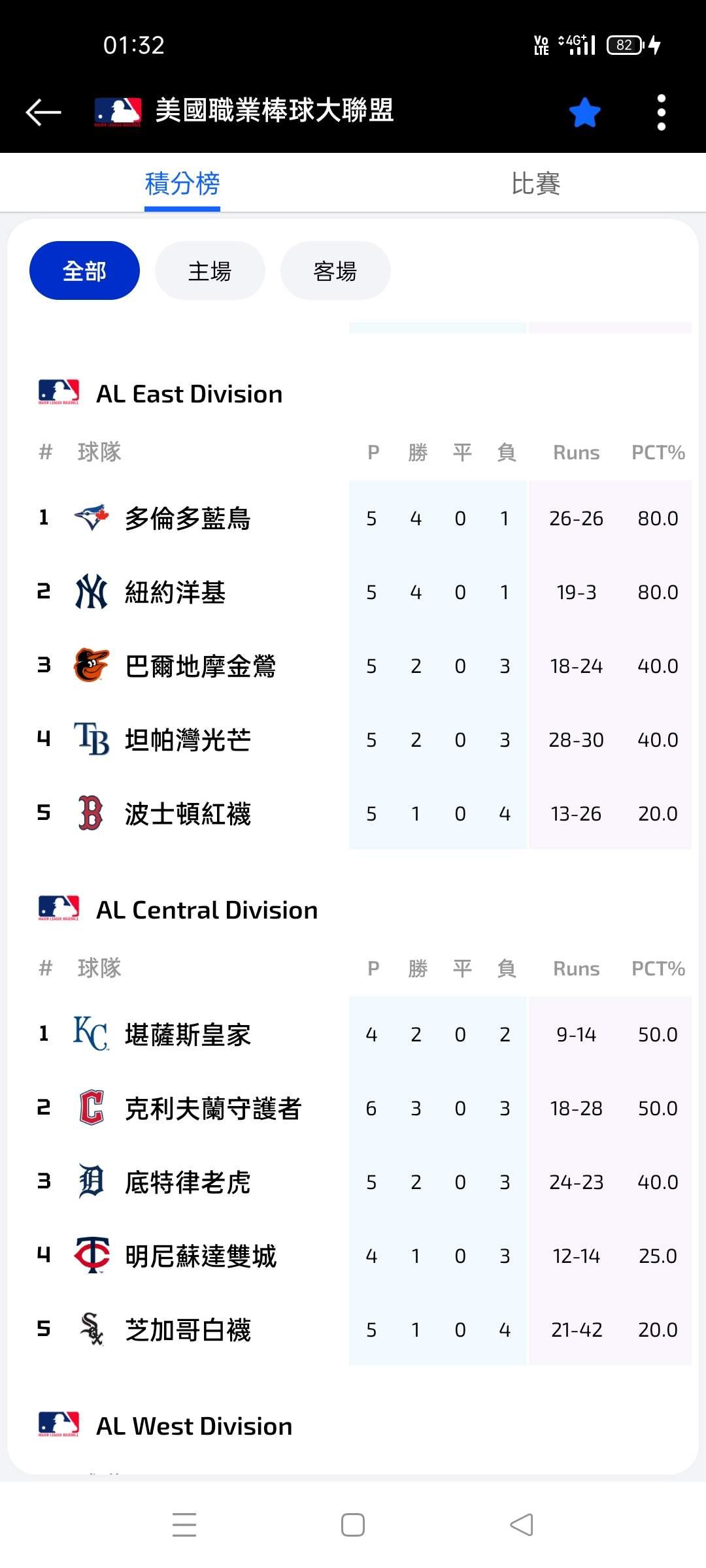
Task: Tap the Tampa Bay Rays logo
Action: coord(91,740)
